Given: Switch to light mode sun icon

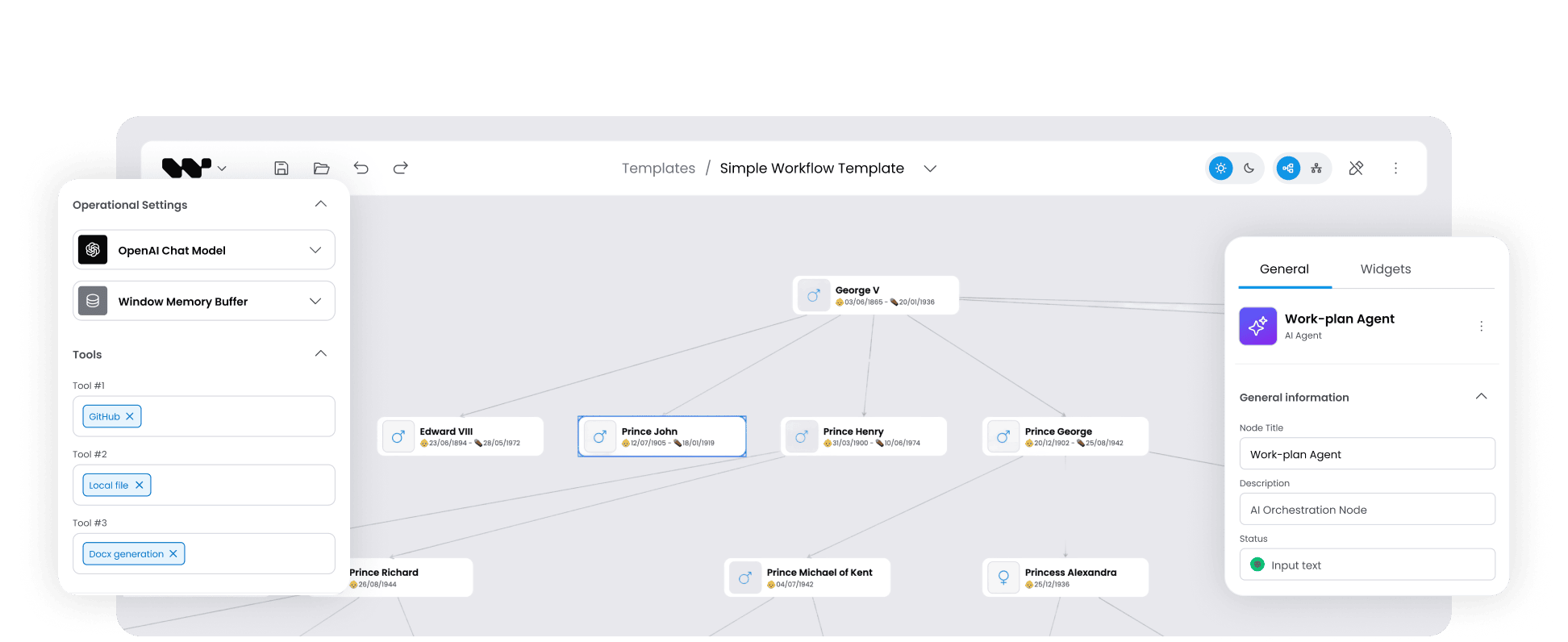Looking at the screenshot, I should tap(1221, 168).
